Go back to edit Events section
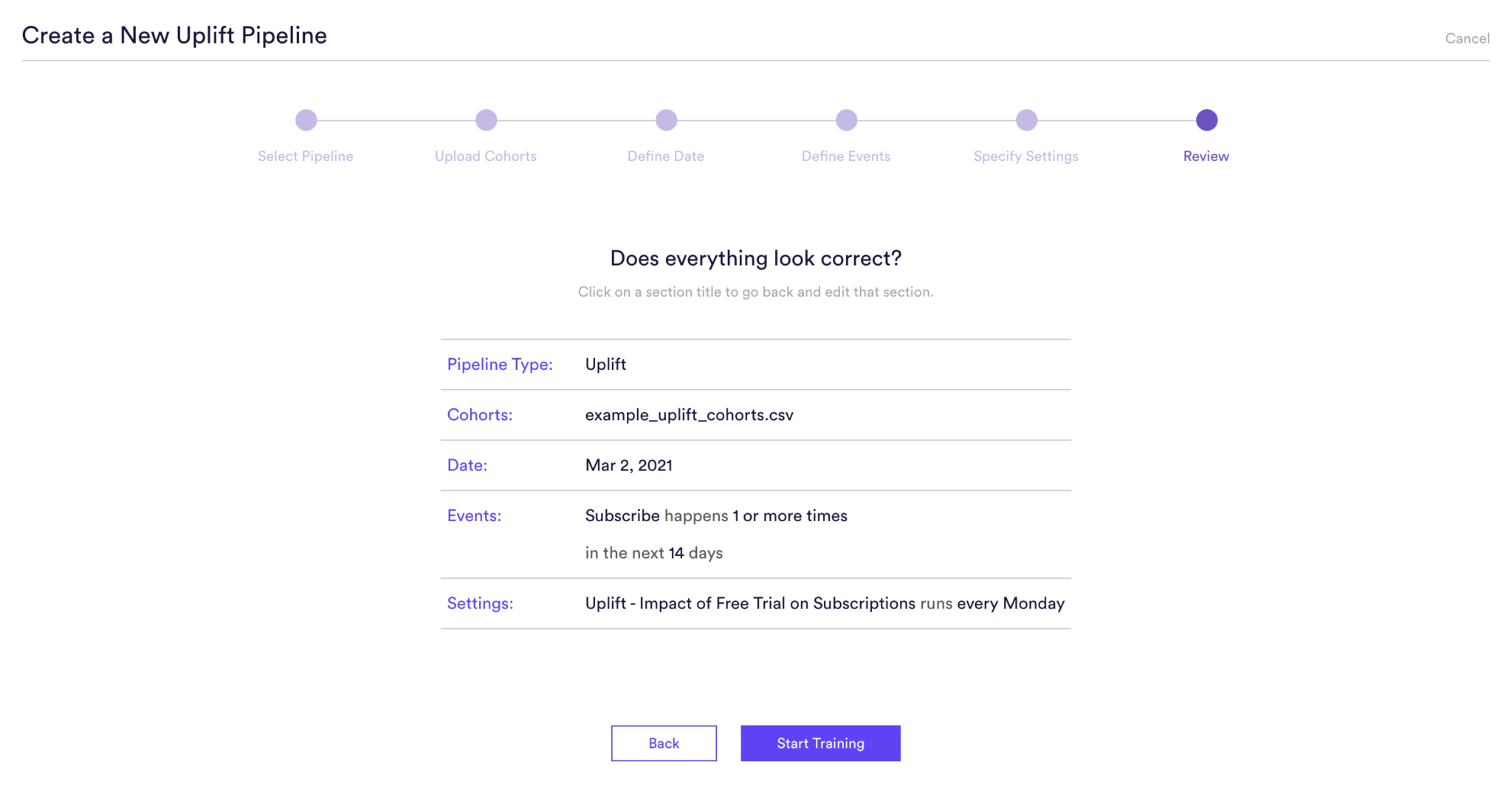1512x807 pixels. tap(474, 515)
